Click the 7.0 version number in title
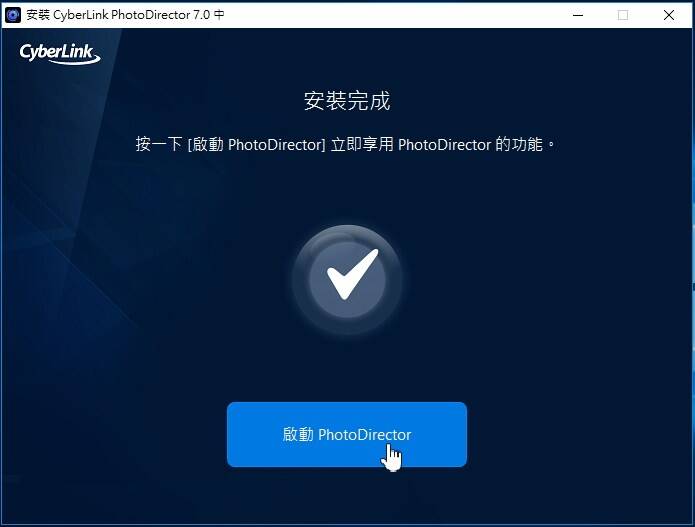This screenshot has height=527, width=695. [x=202, y=15]
